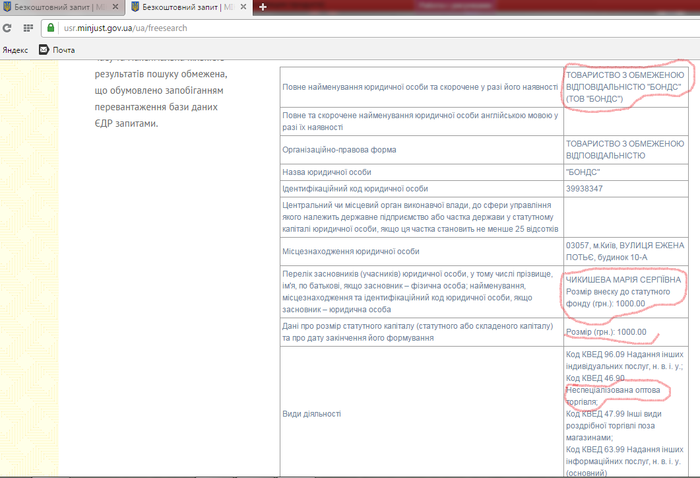Switch to the first Безкоштовний запит tab
The width and height of the screenshot is (700, 478).
(x=61, y=7)
